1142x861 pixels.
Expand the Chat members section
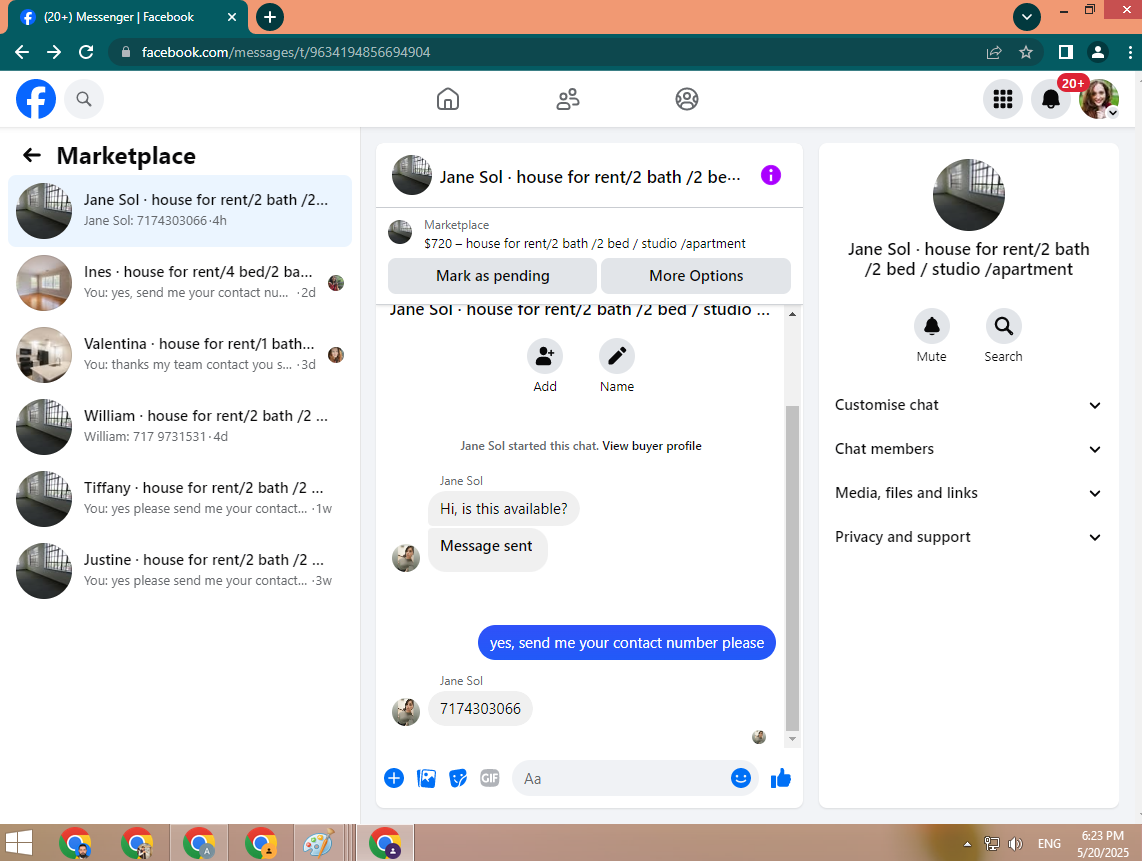click(x=968, y=449)
